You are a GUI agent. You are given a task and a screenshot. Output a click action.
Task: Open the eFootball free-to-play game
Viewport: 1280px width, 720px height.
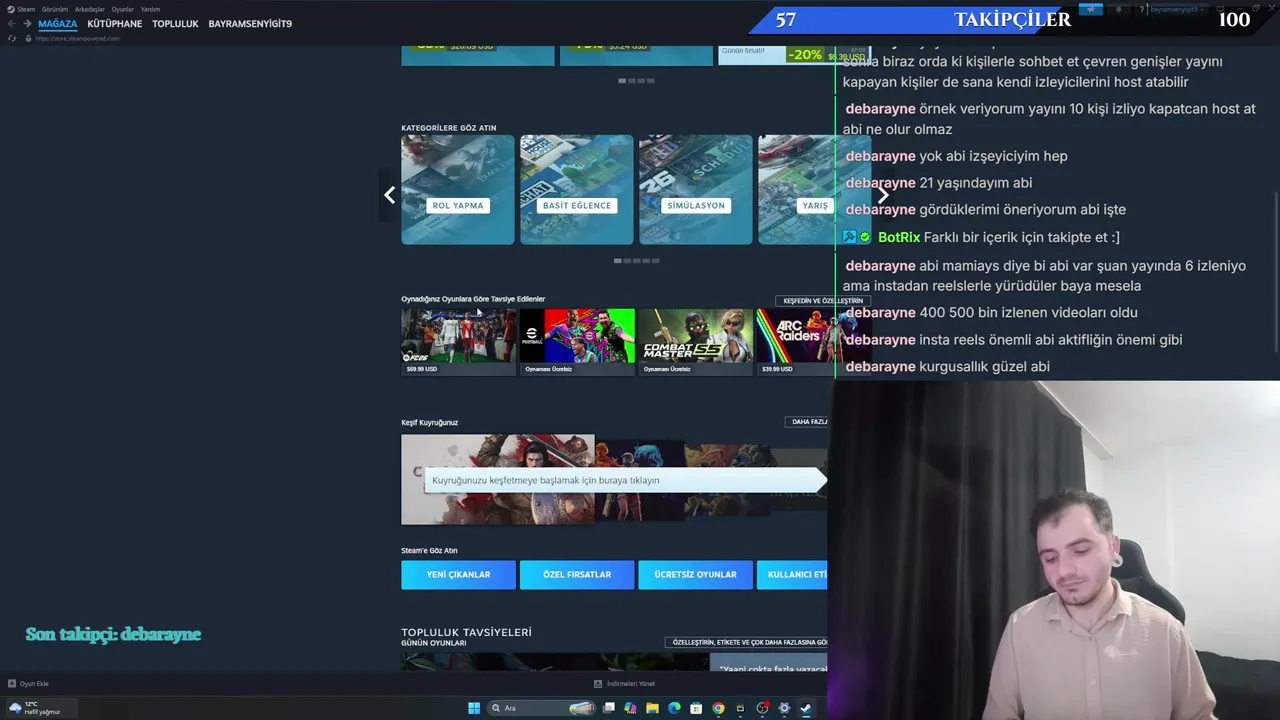point(577,342)
